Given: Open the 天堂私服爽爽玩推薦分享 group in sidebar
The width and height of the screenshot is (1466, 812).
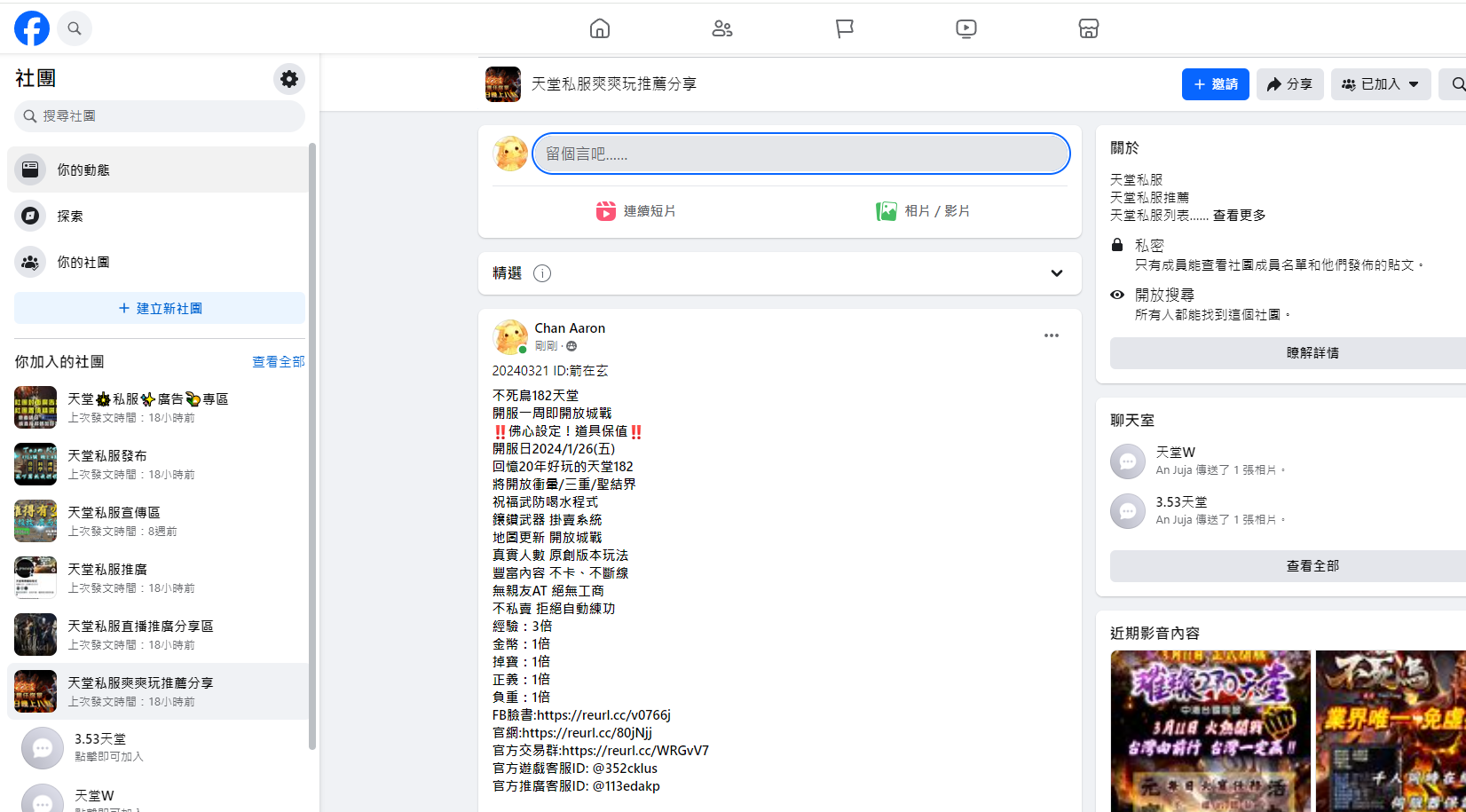Looking at the screenshot, I should tap(158, 691).
